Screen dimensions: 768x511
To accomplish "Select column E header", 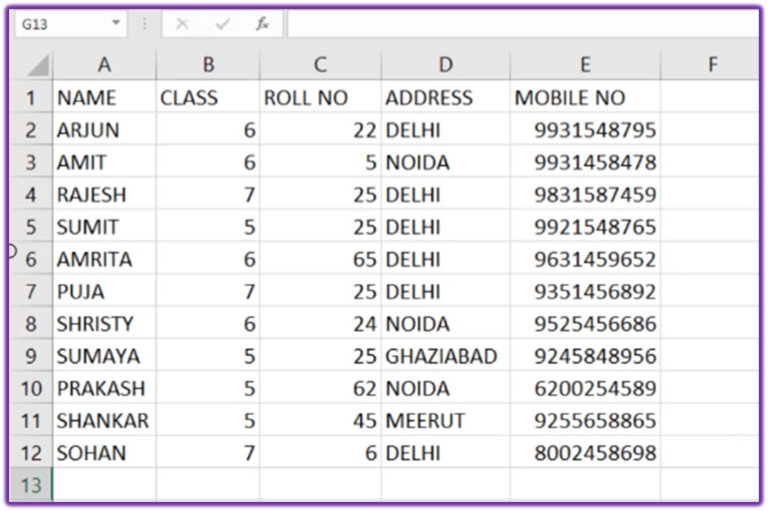I will tap(584, 65).
